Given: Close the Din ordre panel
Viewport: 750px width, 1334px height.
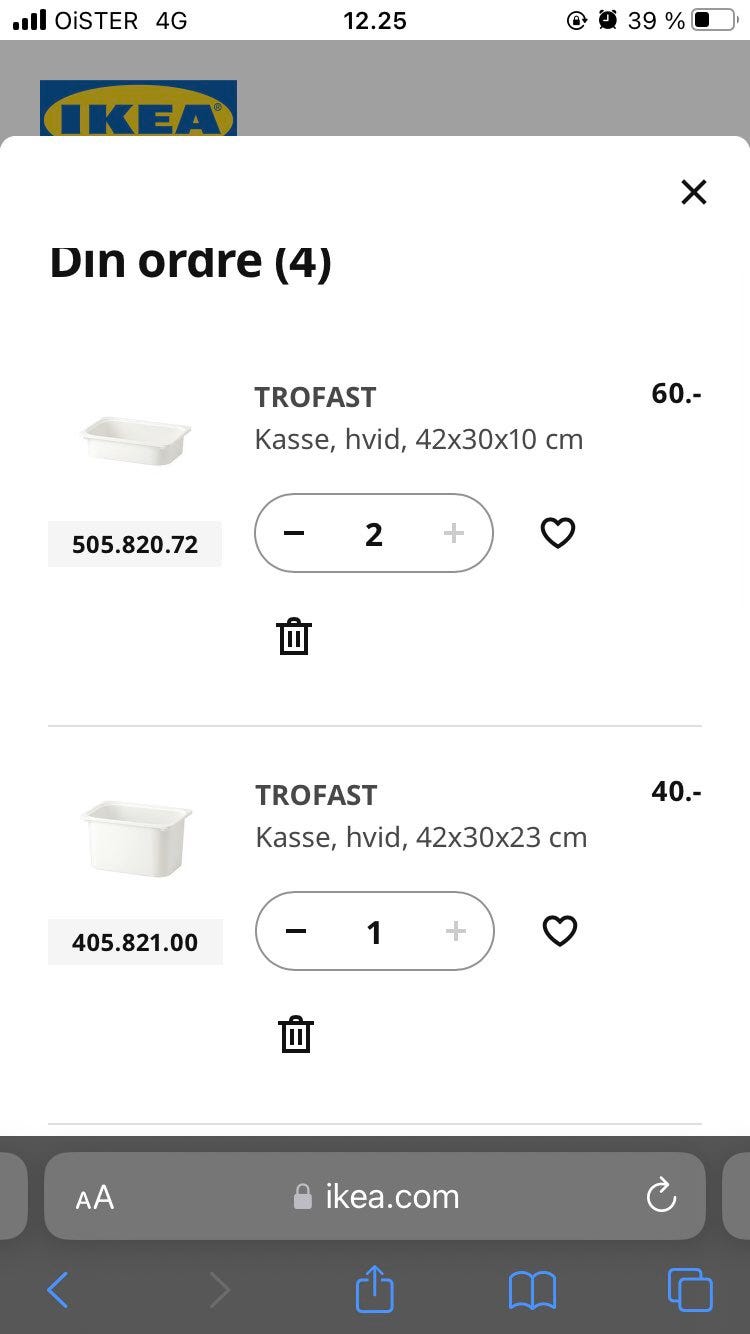Looking at the screenshot, I should [x=693, y=192].
